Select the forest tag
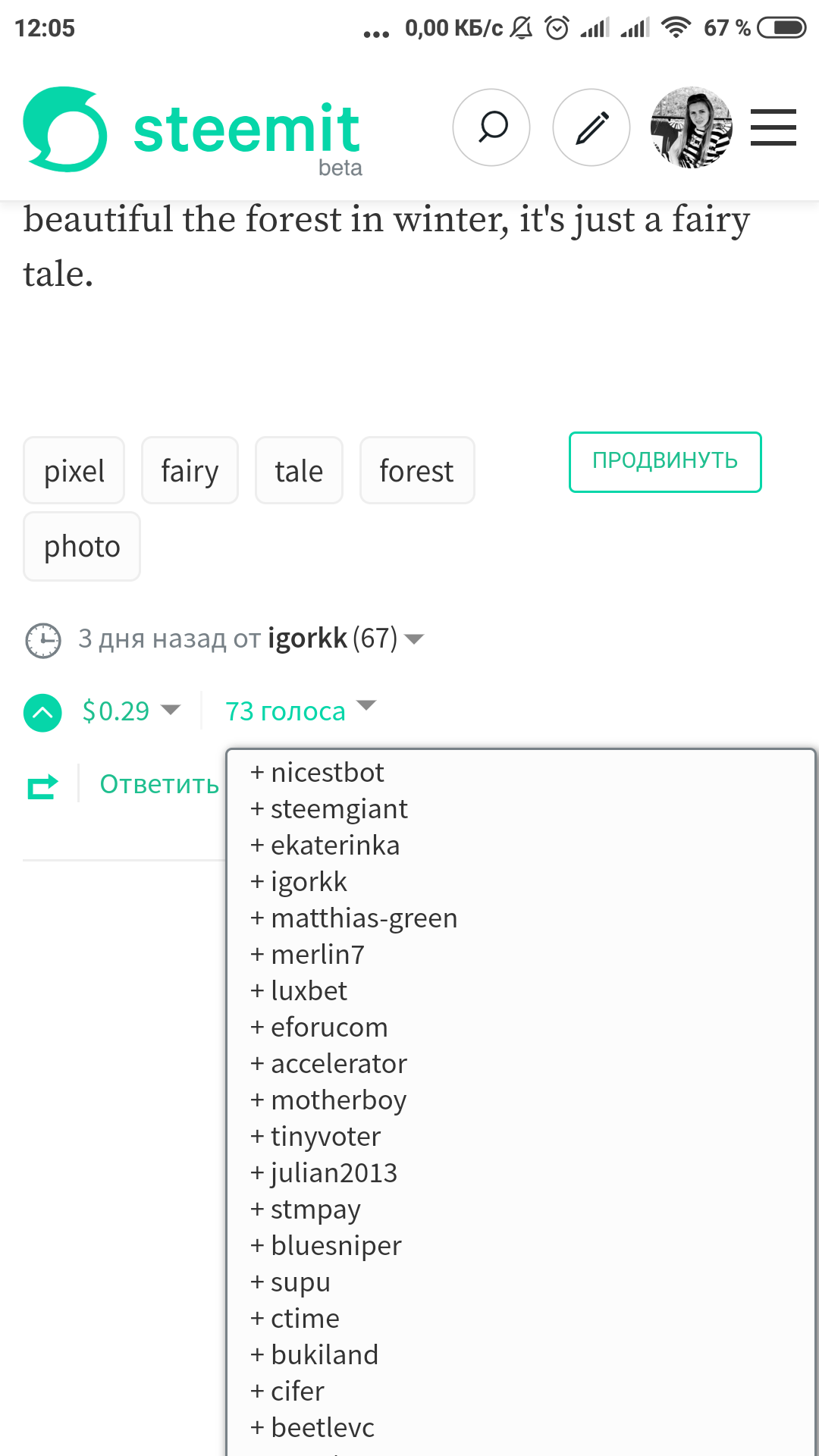 point(416,470)
